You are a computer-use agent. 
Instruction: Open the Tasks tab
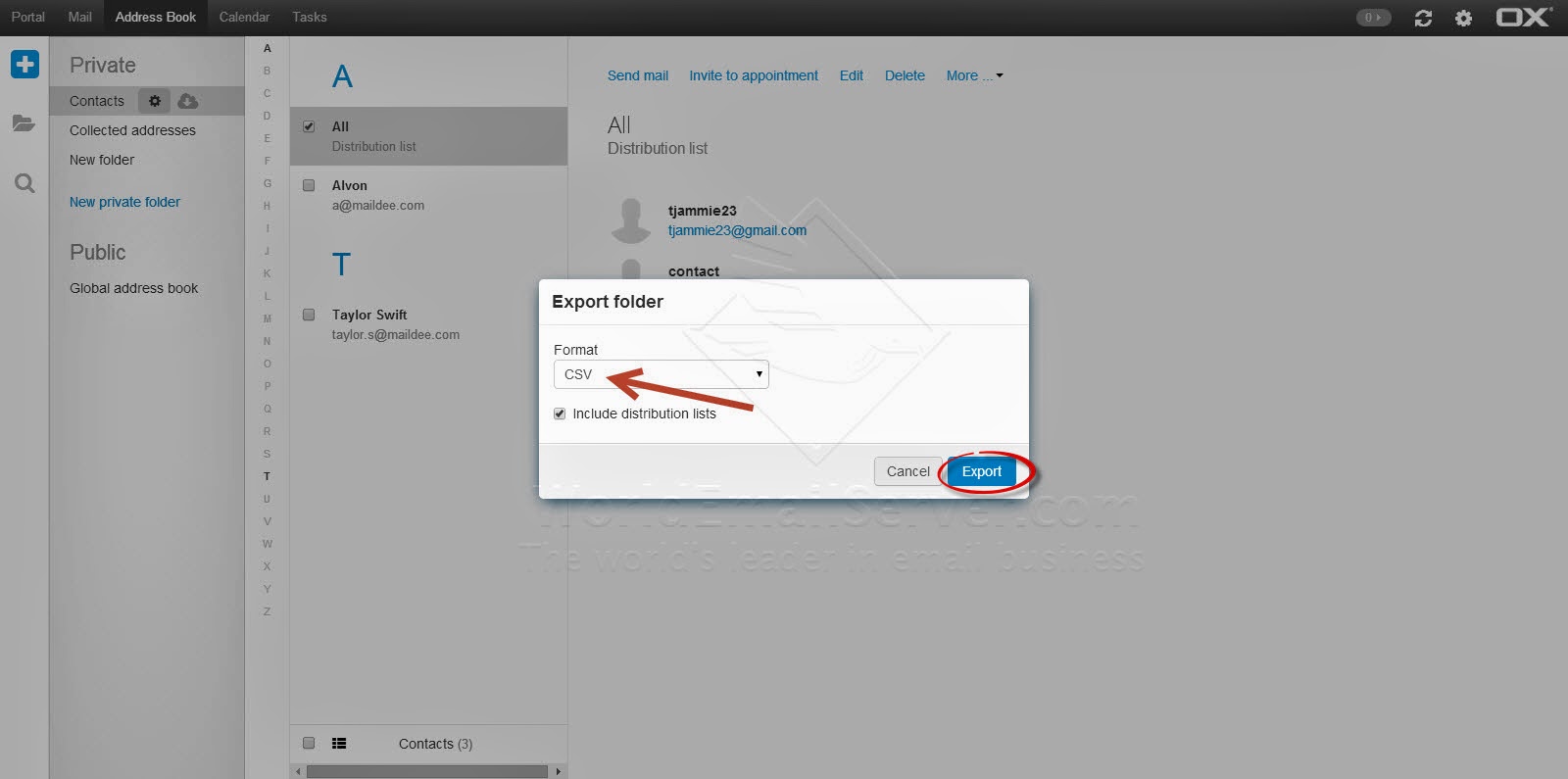tap(310, 17)
